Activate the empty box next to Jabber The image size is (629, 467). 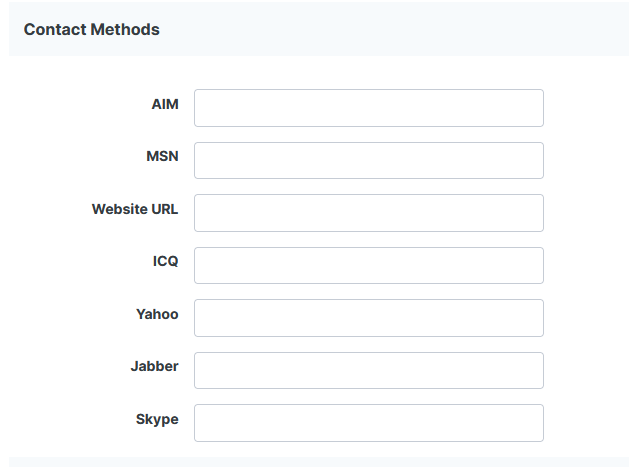click(x=368, y=370)
